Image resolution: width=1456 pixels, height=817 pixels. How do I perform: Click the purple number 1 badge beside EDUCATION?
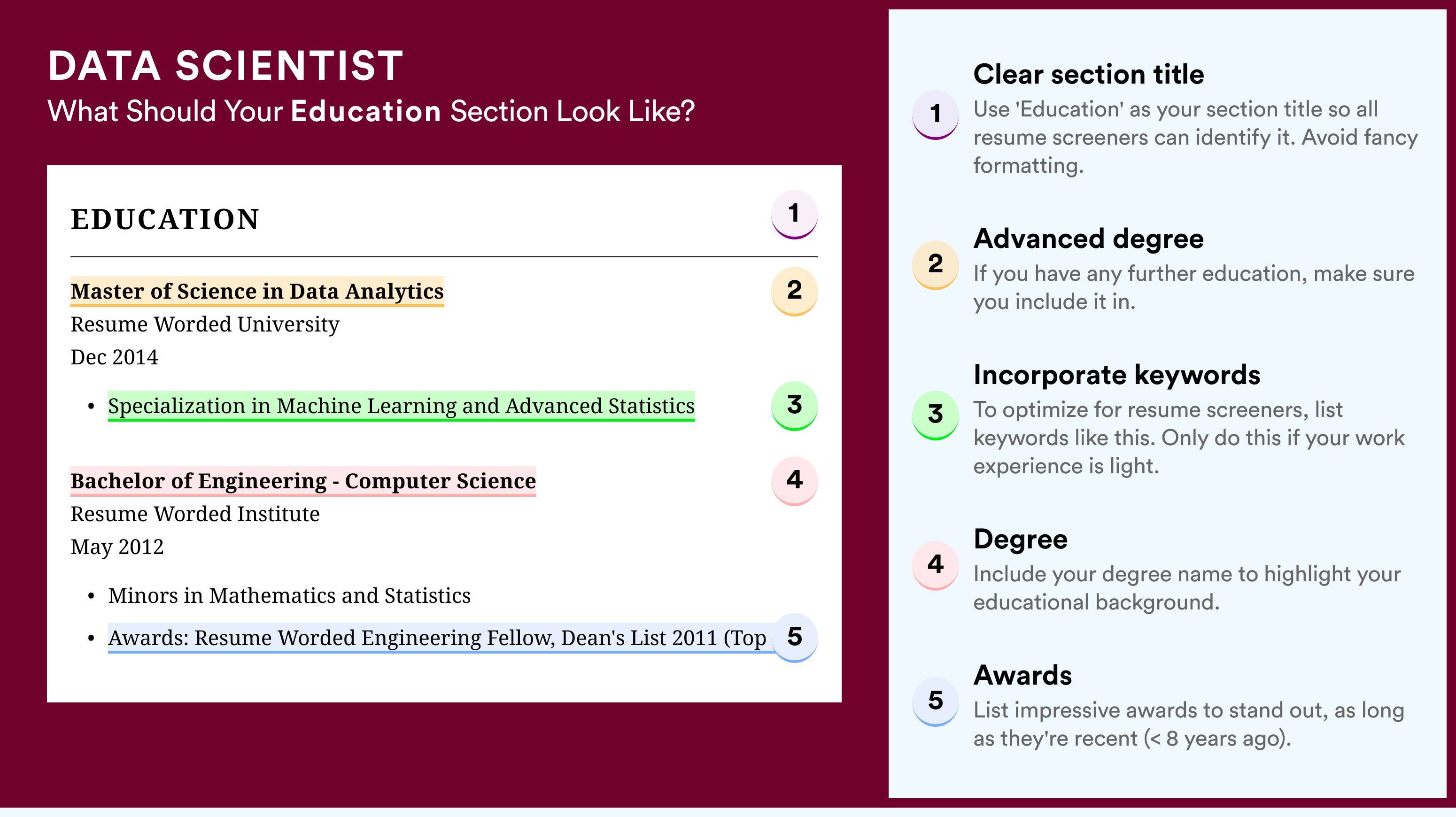[x=794, y=214]
